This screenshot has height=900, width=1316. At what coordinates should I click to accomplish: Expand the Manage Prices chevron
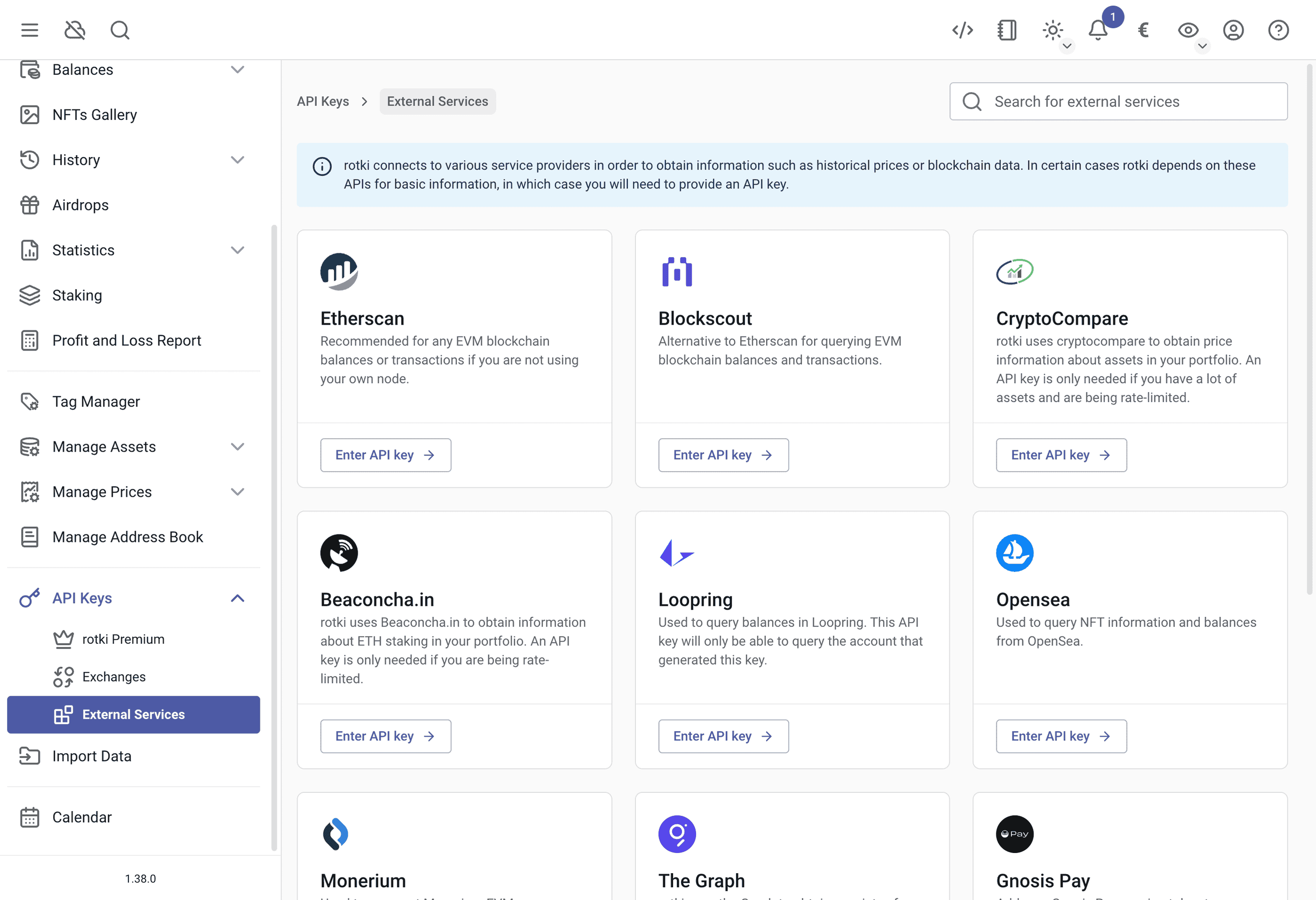(238, 492)
